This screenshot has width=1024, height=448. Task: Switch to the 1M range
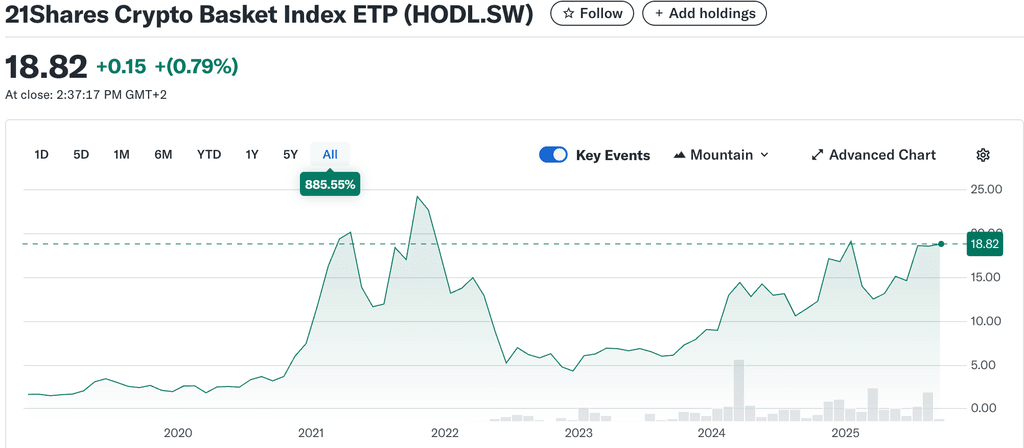[121, 155]
